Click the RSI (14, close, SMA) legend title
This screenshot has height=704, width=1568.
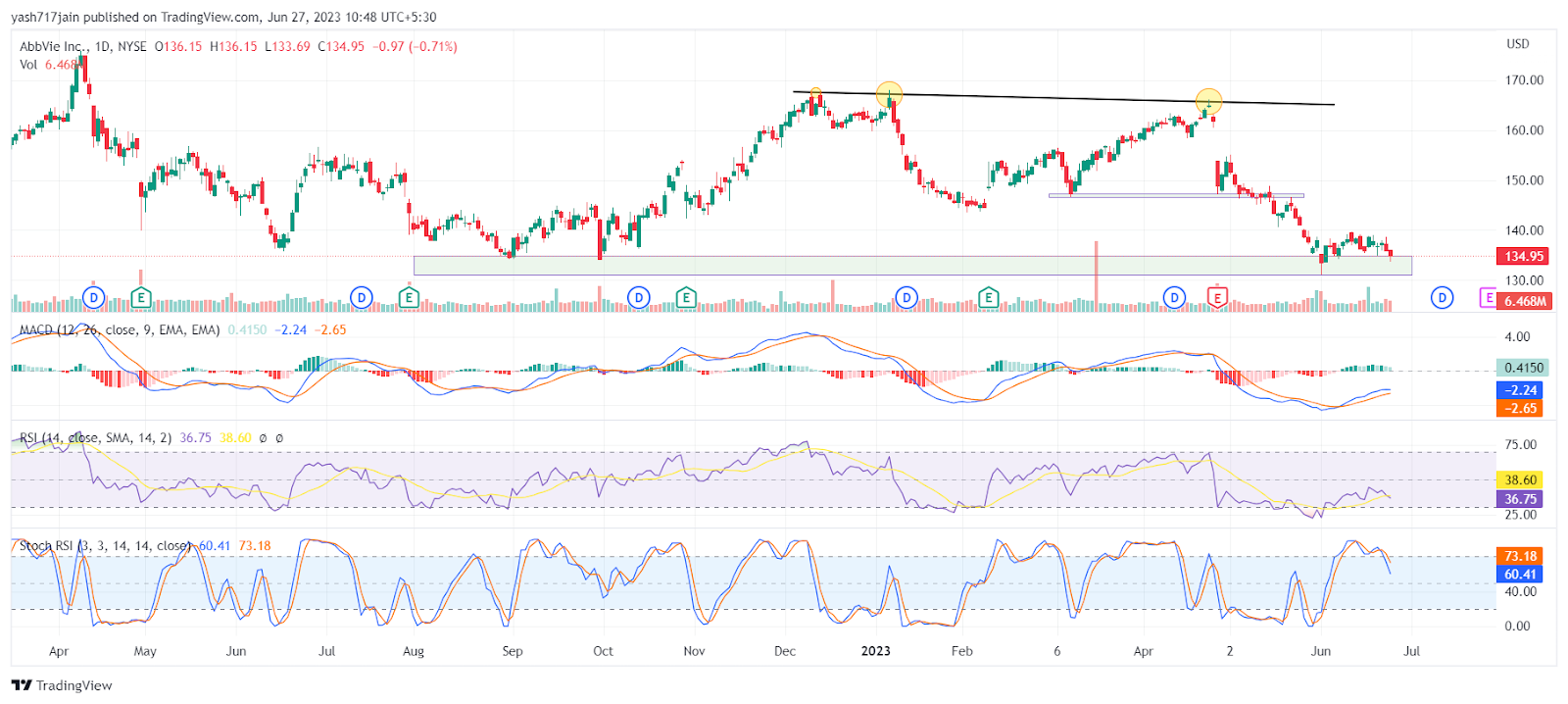pyautogui.click(x=95, y=438)
